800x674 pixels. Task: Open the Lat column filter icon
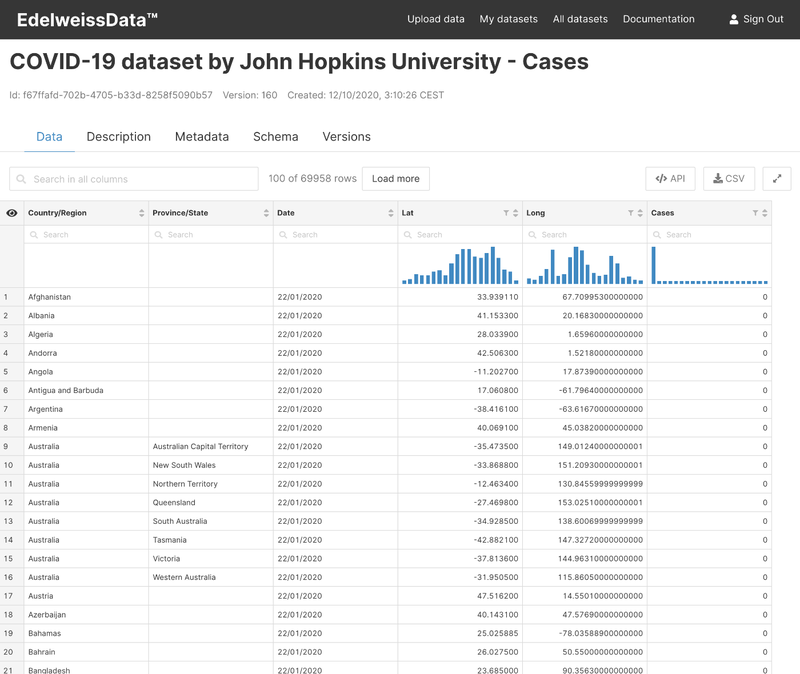tap(506, 213)
